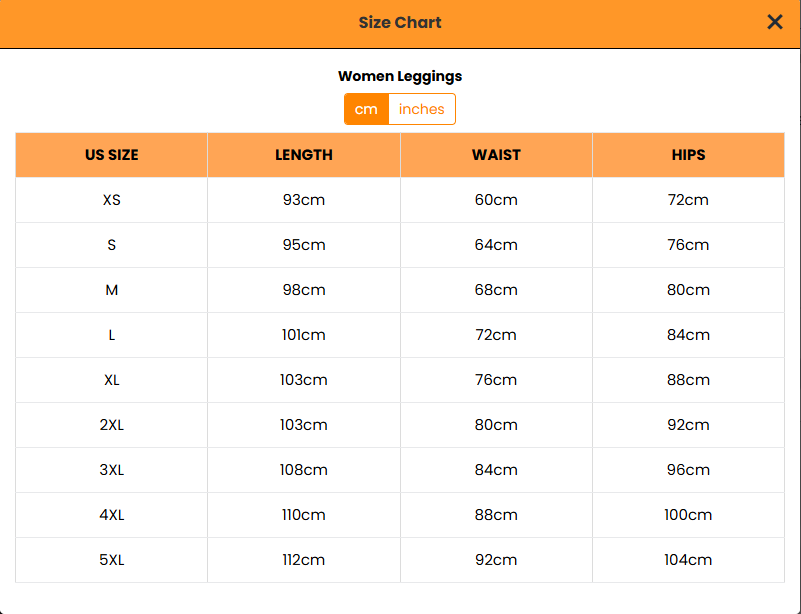Image resolution: width=801 pixels, height=614 pixels.
Task: Click the HIPS column header
Action: point(688,155)
